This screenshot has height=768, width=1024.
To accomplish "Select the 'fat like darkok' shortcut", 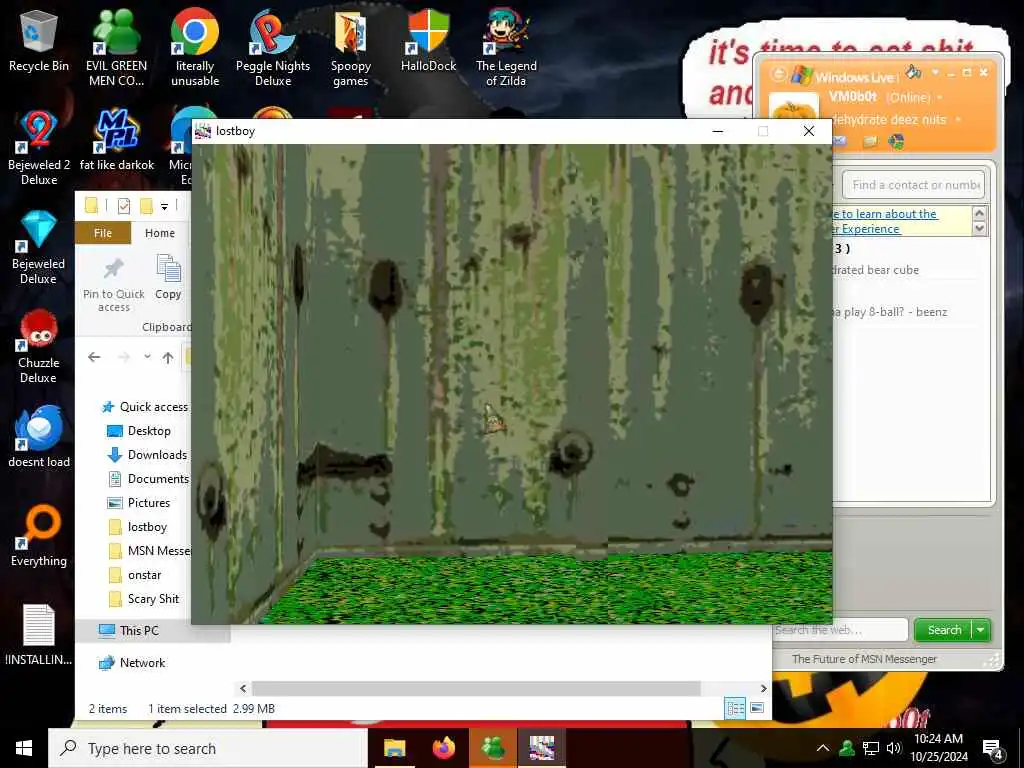I will tap(116, 140).
